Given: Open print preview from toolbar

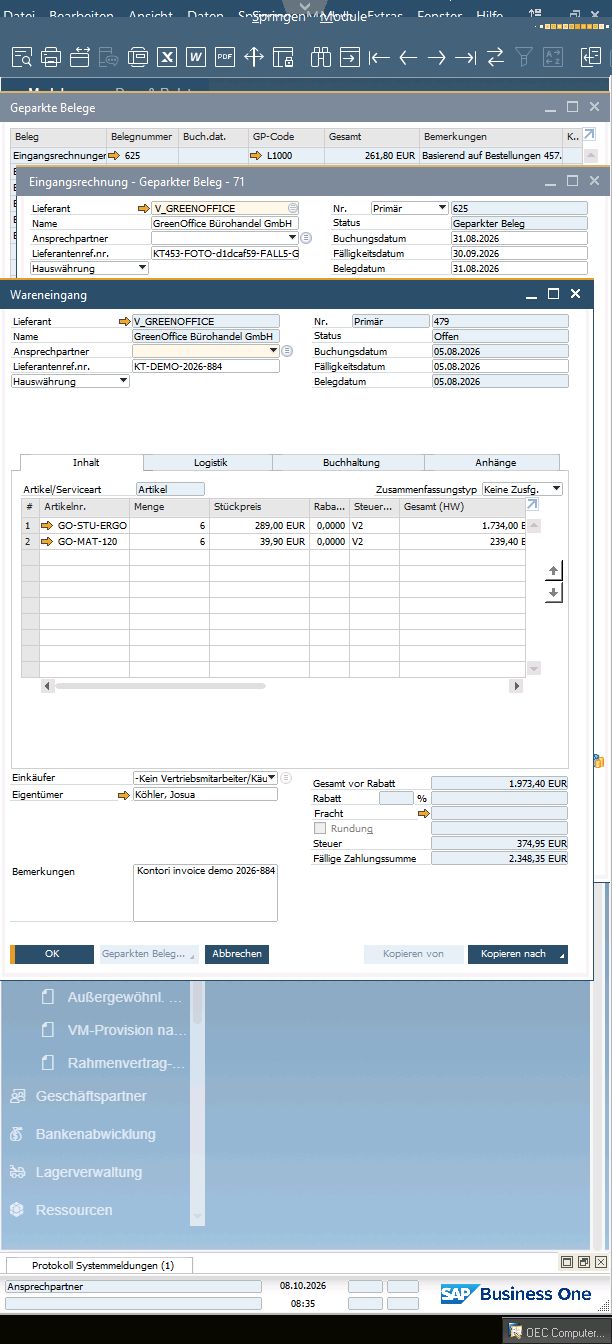Looking at the screenshot, I should point(22,57).
